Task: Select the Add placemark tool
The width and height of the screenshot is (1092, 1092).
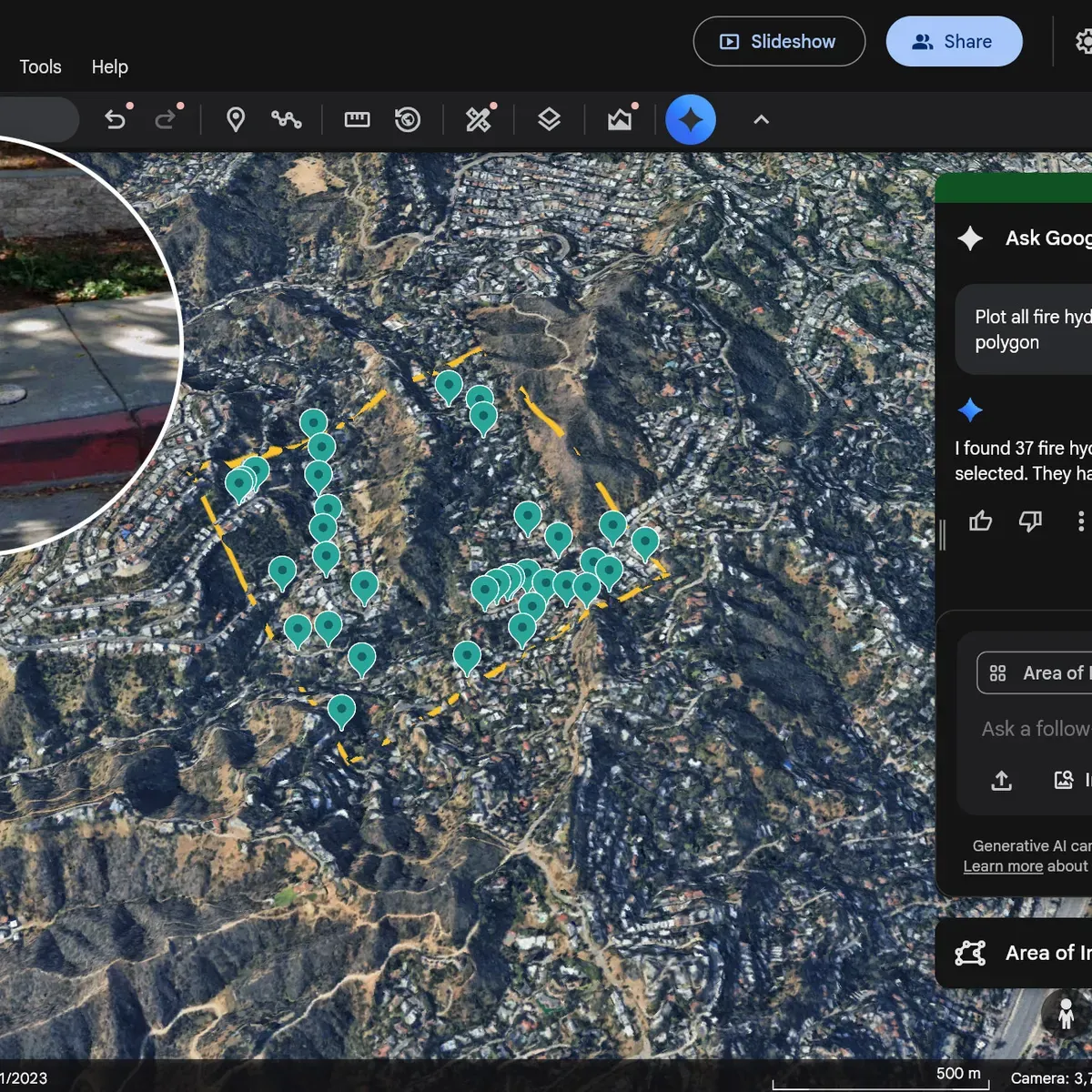Action: click(x=236, y=119)
